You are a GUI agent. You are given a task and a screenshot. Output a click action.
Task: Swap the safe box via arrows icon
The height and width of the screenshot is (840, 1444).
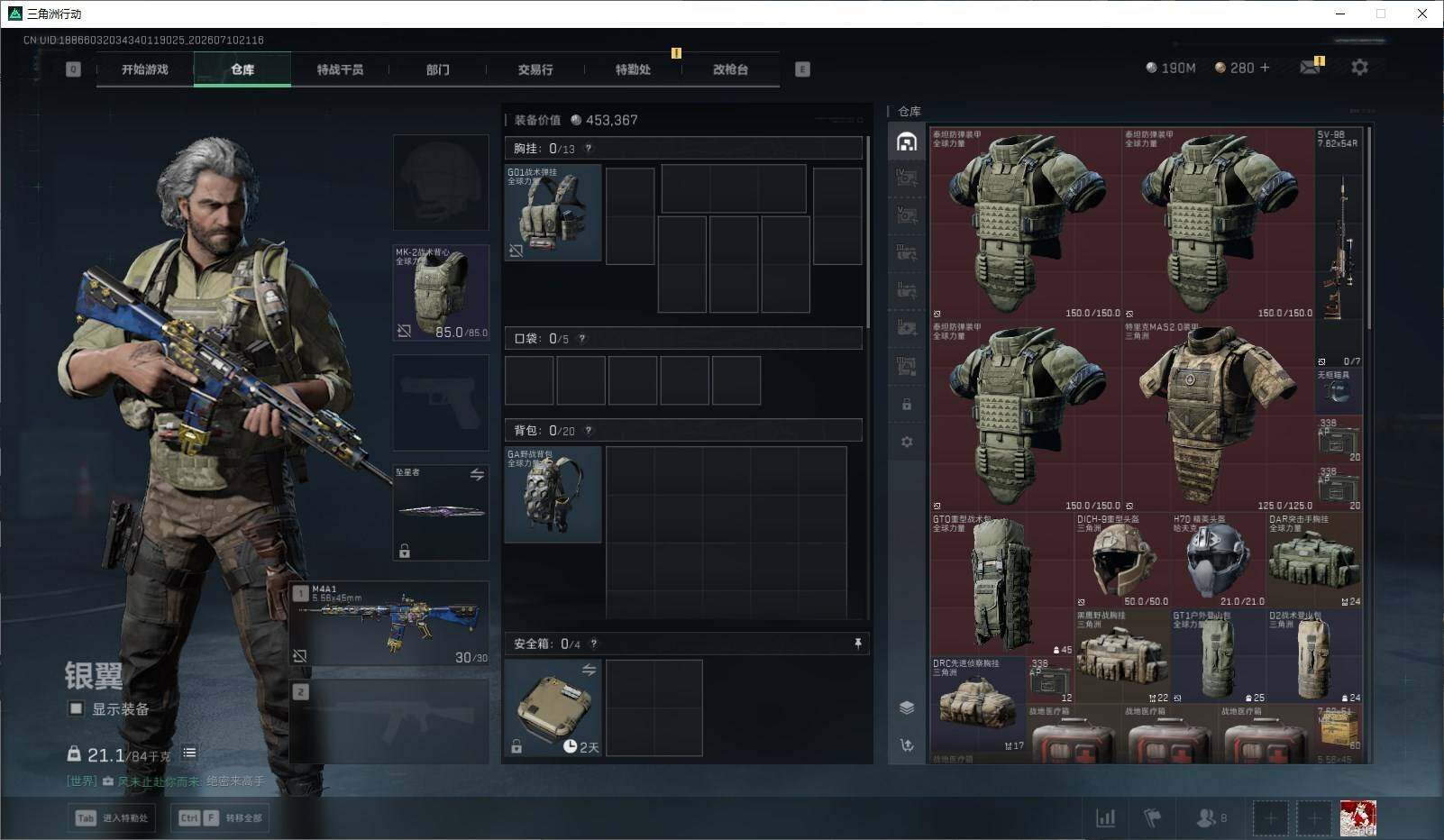(589, 670)
